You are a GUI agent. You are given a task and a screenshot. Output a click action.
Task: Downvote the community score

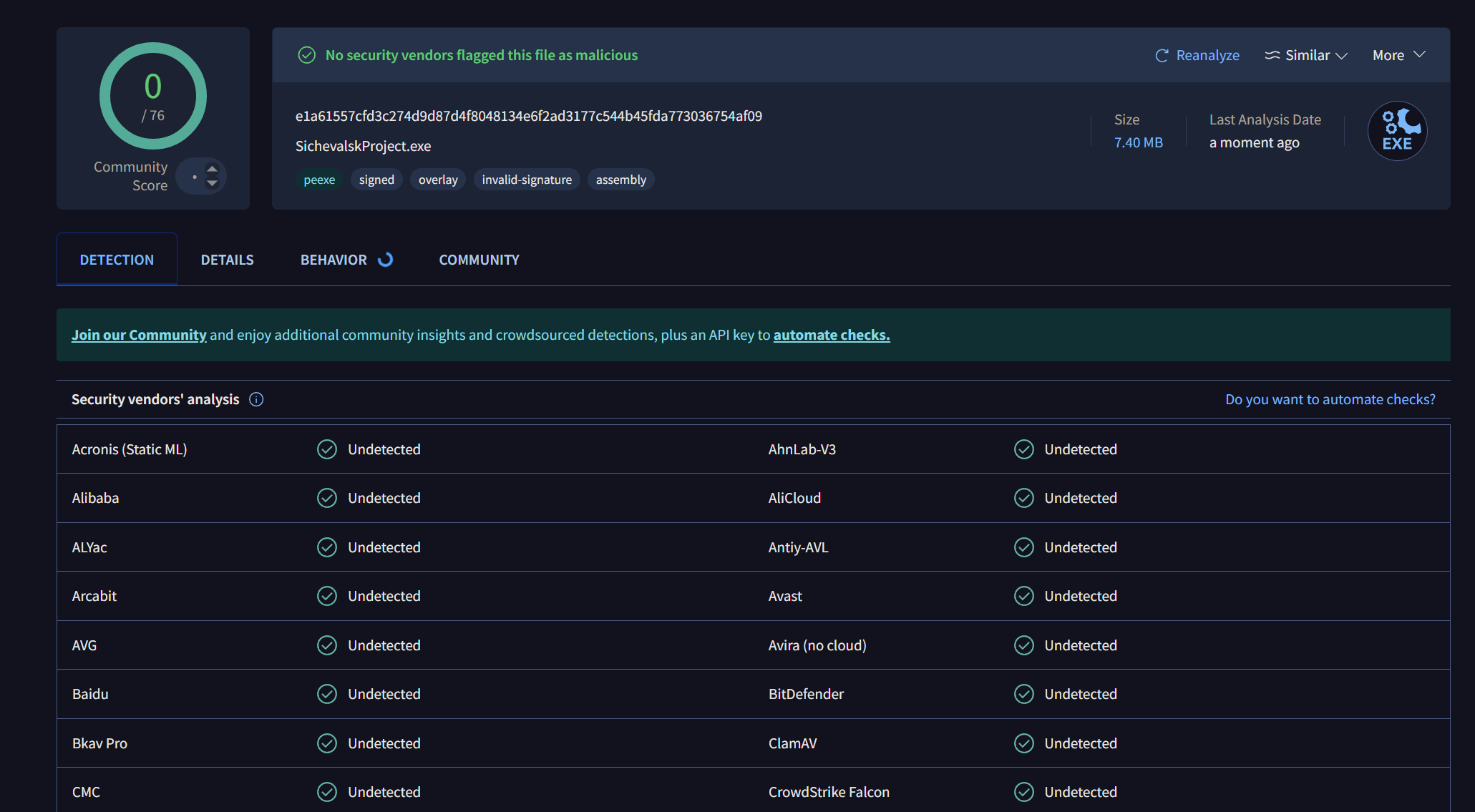pyautogui.click(x=212, y=184)
